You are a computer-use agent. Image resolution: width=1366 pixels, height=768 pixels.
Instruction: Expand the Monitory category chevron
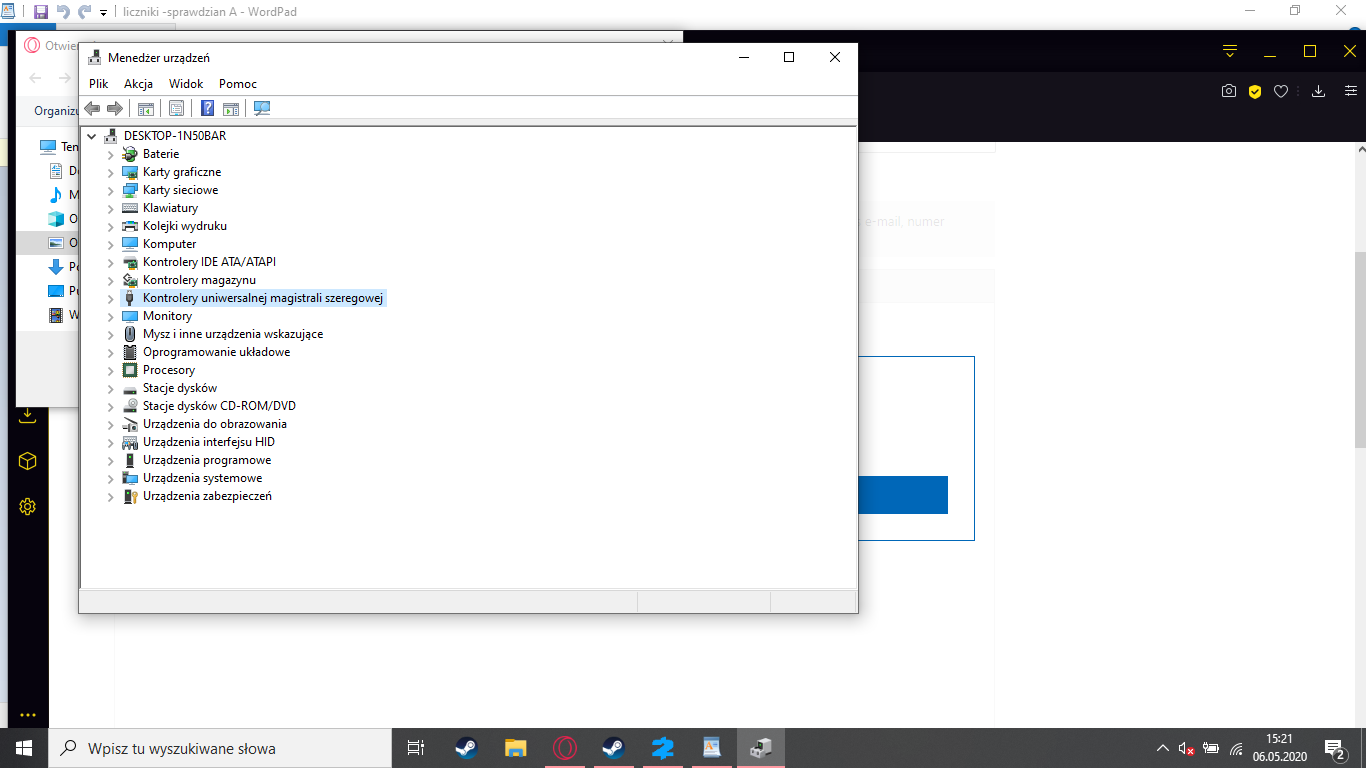pyautogui.click(x=111, y=316)
